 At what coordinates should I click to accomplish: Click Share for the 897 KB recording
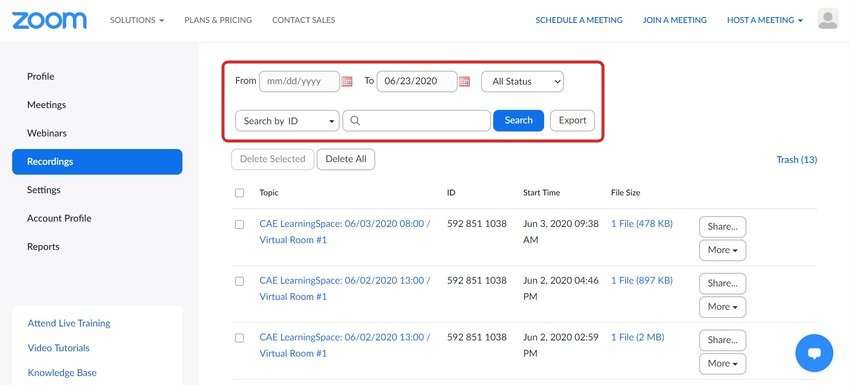(722, 284)
